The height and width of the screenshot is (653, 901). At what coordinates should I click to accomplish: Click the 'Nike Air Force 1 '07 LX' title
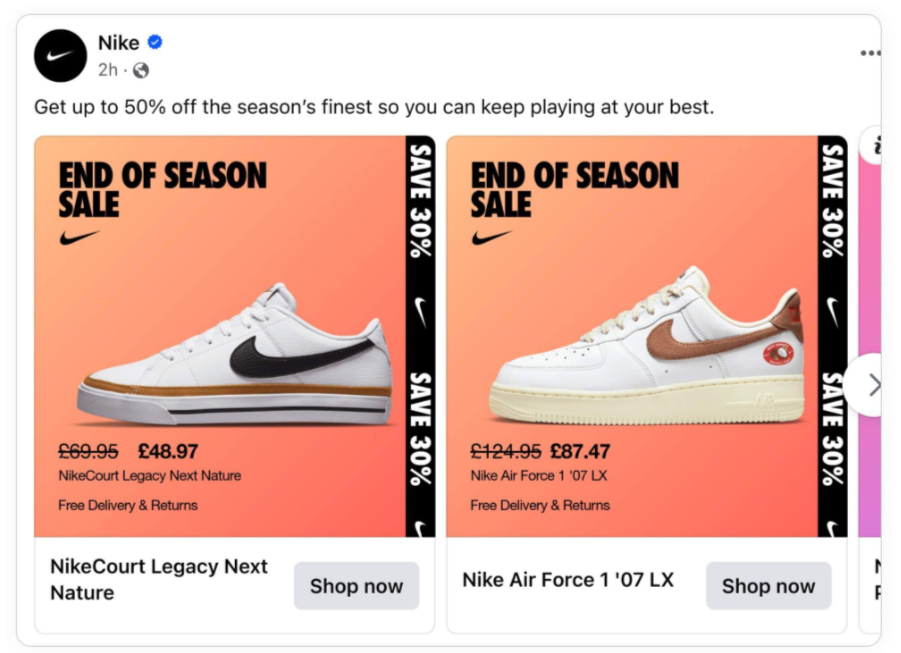pyautogui.click(x=568, y=579)
